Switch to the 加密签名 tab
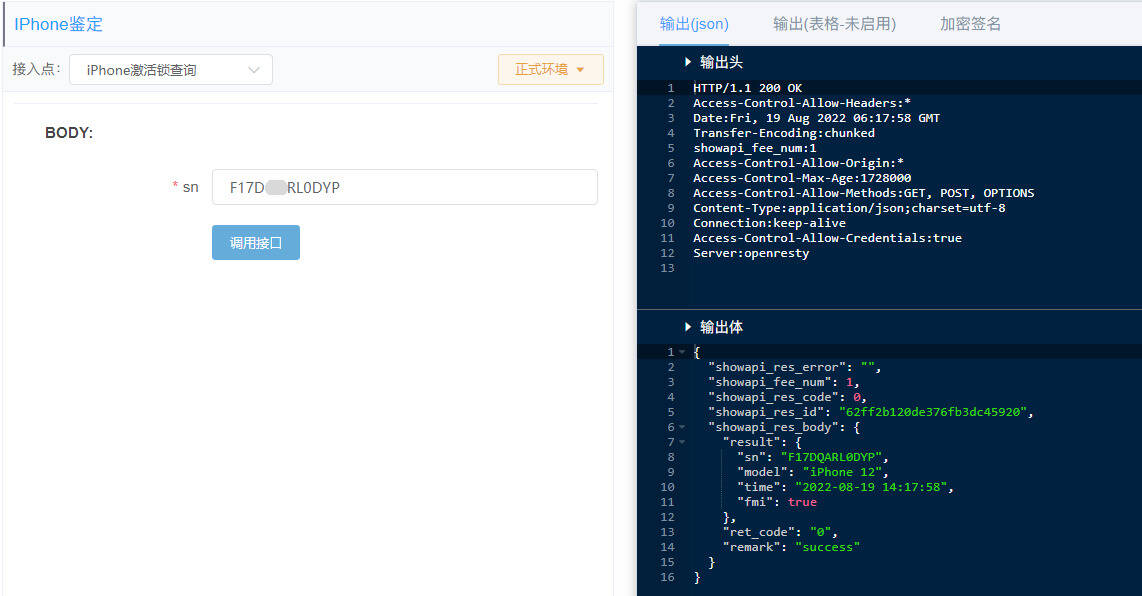Image resolution: width=1142 pixels, height=596 pixels. [970, 24]
